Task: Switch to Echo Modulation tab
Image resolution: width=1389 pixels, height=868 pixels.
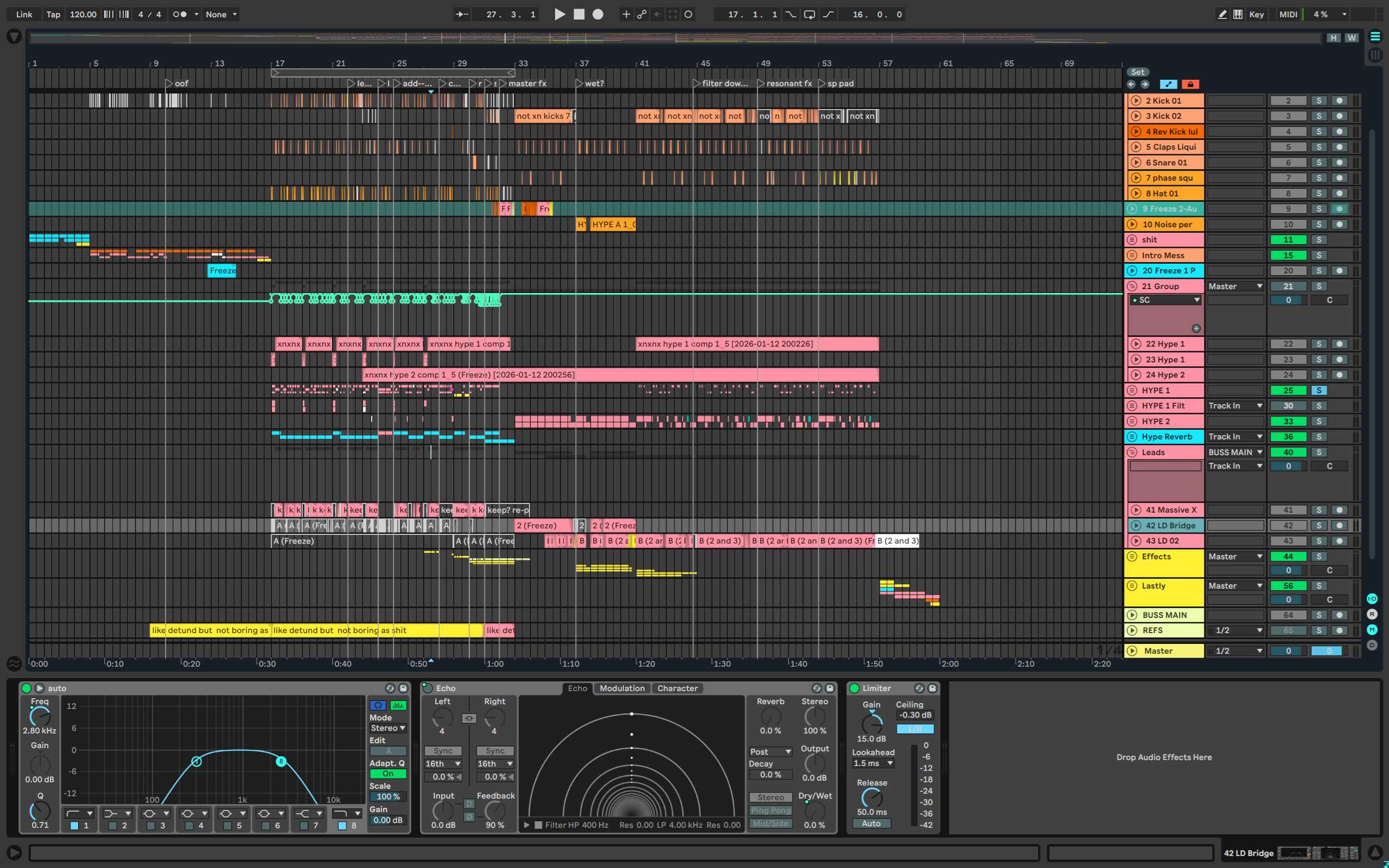Action: tap(622, 688)
